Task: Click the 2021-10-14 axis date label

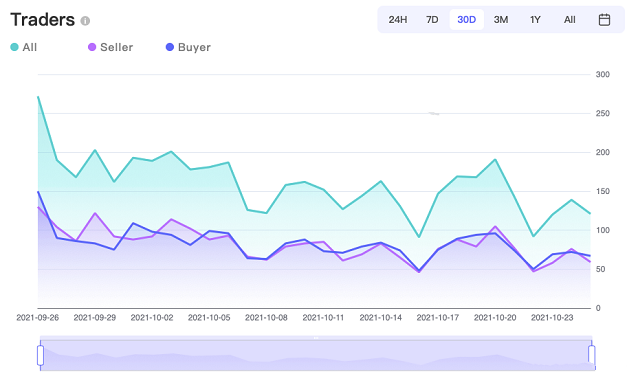Action: pyautogui.click(x=380, y=318)
